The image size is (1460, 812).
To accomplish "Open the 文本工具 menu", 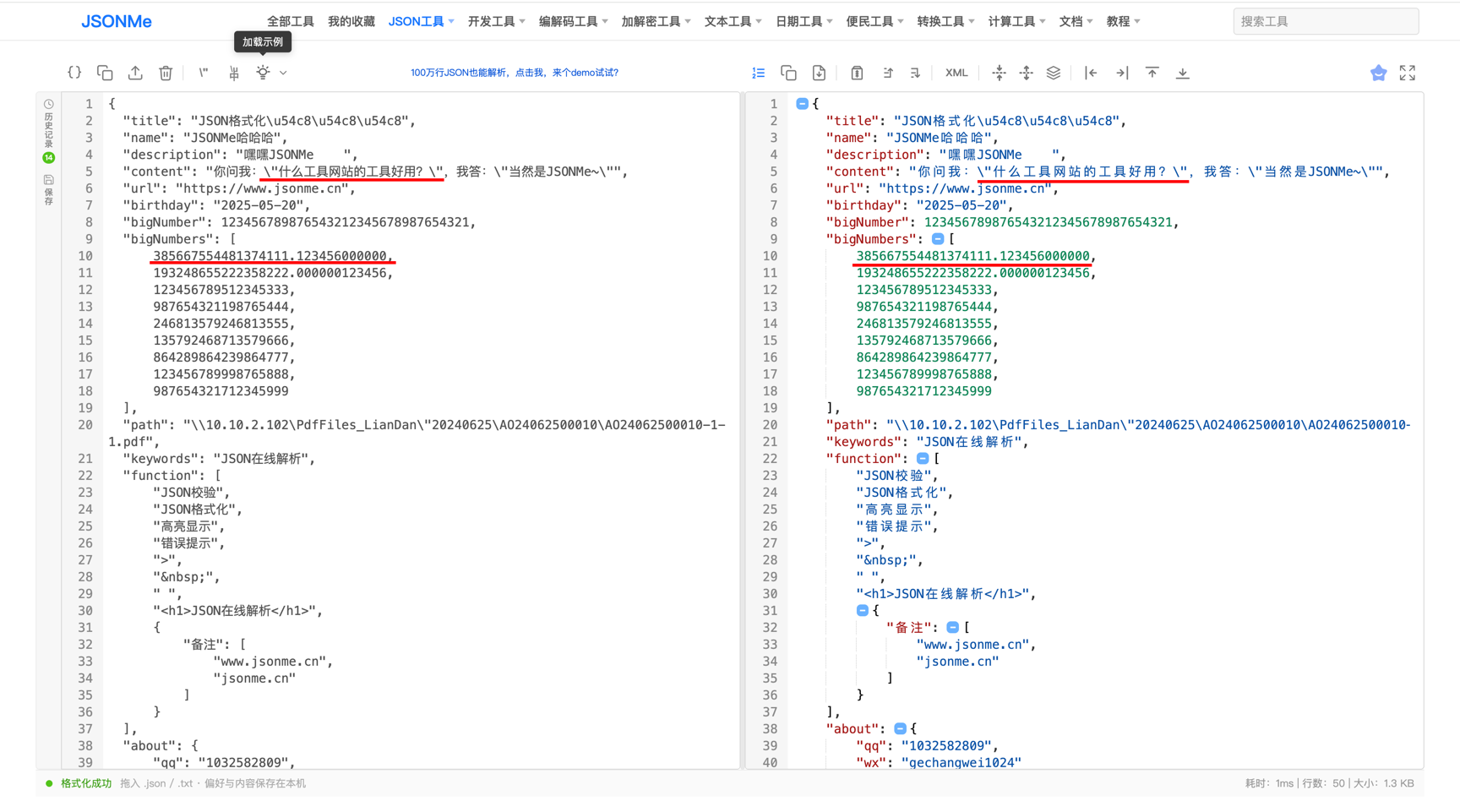I will (733, 21).
